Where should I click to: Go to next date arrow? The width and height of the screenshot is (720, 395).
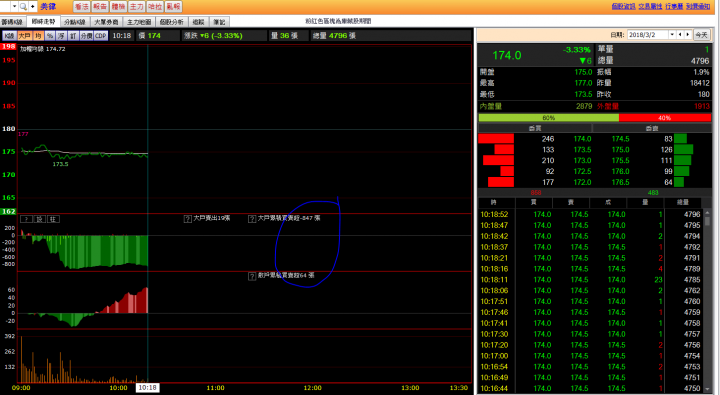(x=687, y=35)
